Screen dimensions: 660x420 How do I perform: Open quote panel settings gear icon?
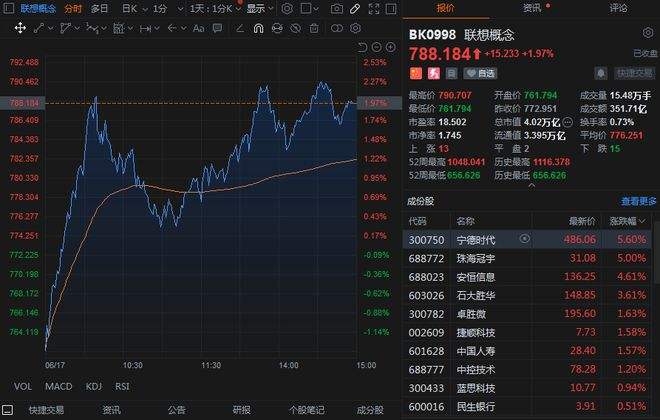click(648, 33)
